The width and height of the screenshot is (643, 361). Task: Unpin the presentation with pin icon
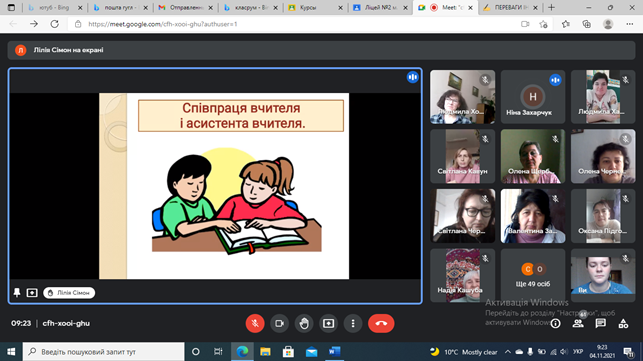(x=17, y=292)
